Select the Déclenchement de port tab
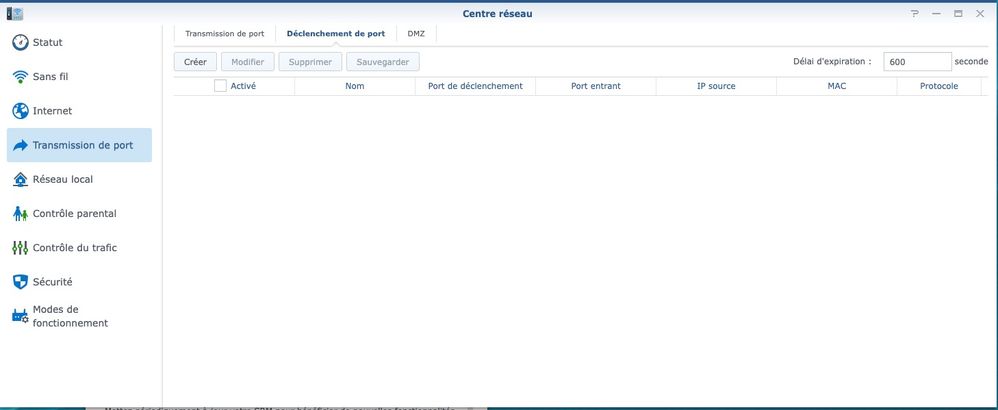Viewport: 998px width, 410px height. coord(336,34)
